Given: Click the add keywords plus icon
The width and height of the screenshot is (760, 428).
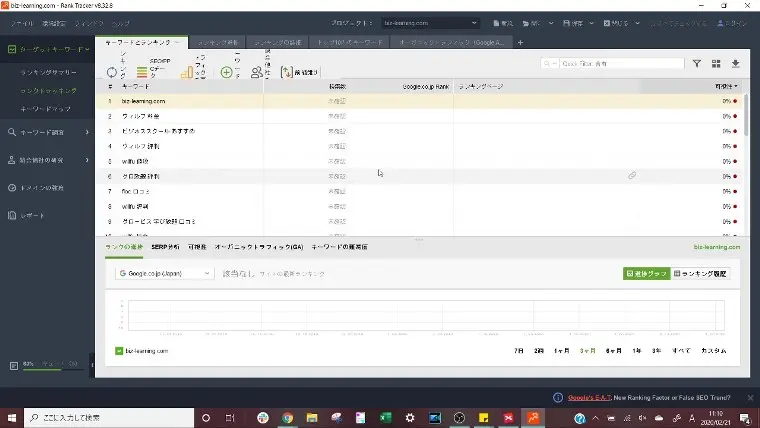Looking at the screenshot, I should (x=226, y=72).
